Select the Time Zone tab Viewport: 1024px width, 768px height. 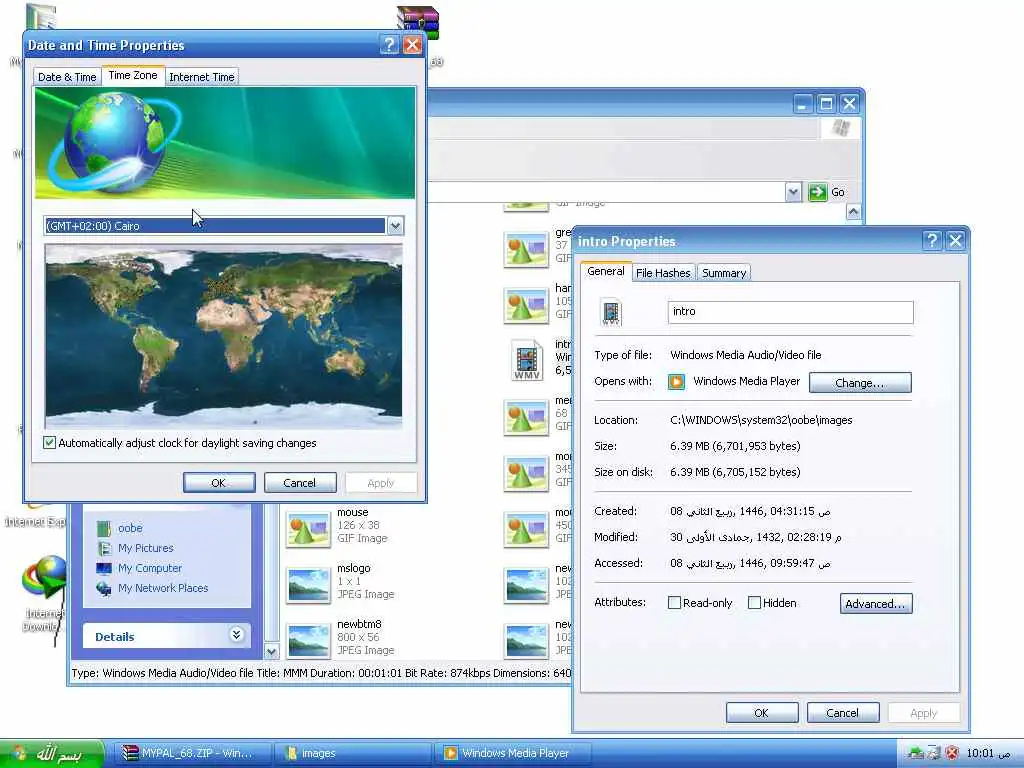tap(133, 75)
